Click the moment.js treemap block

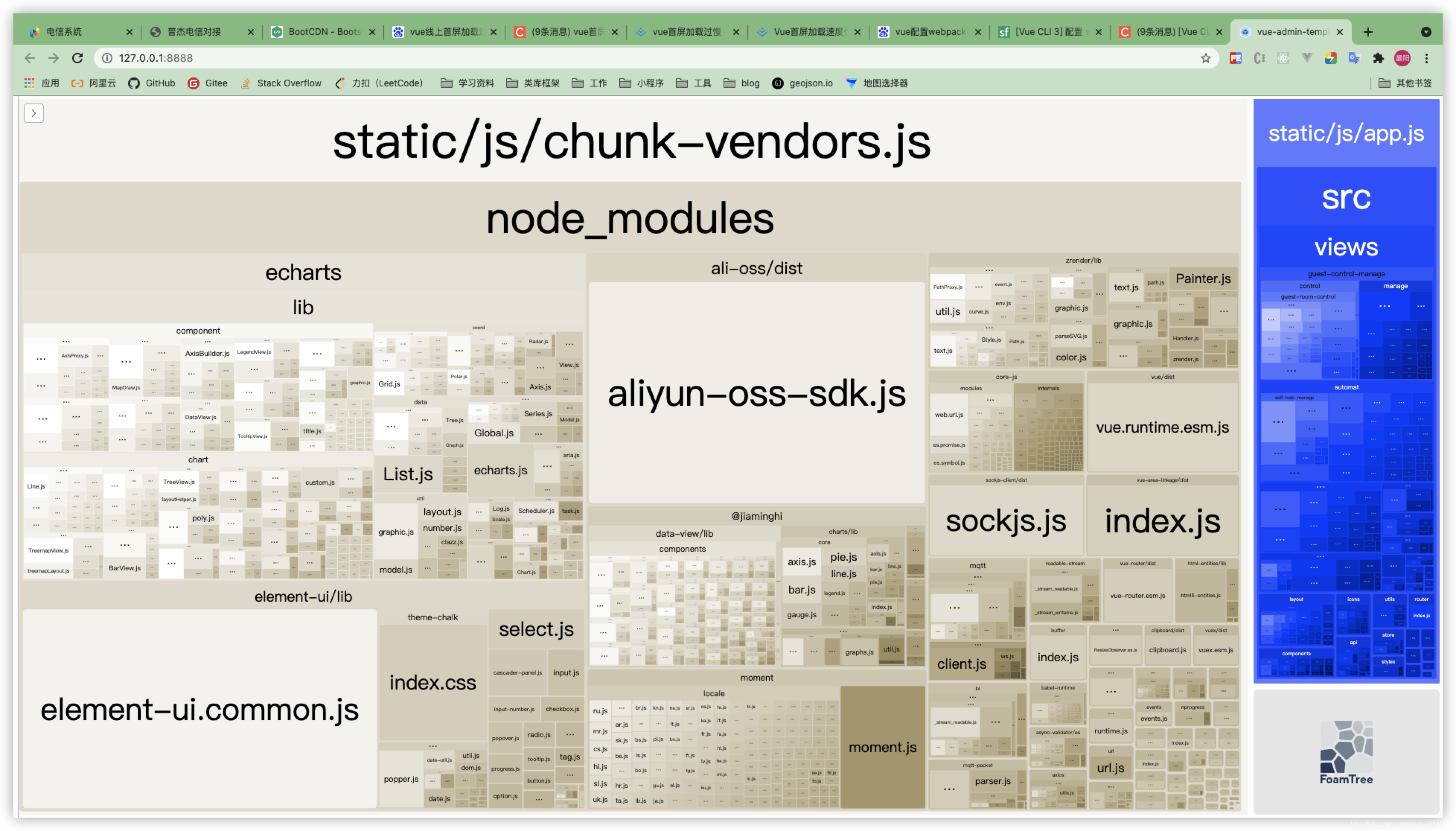pyautogui.click(x=882, y=746)
